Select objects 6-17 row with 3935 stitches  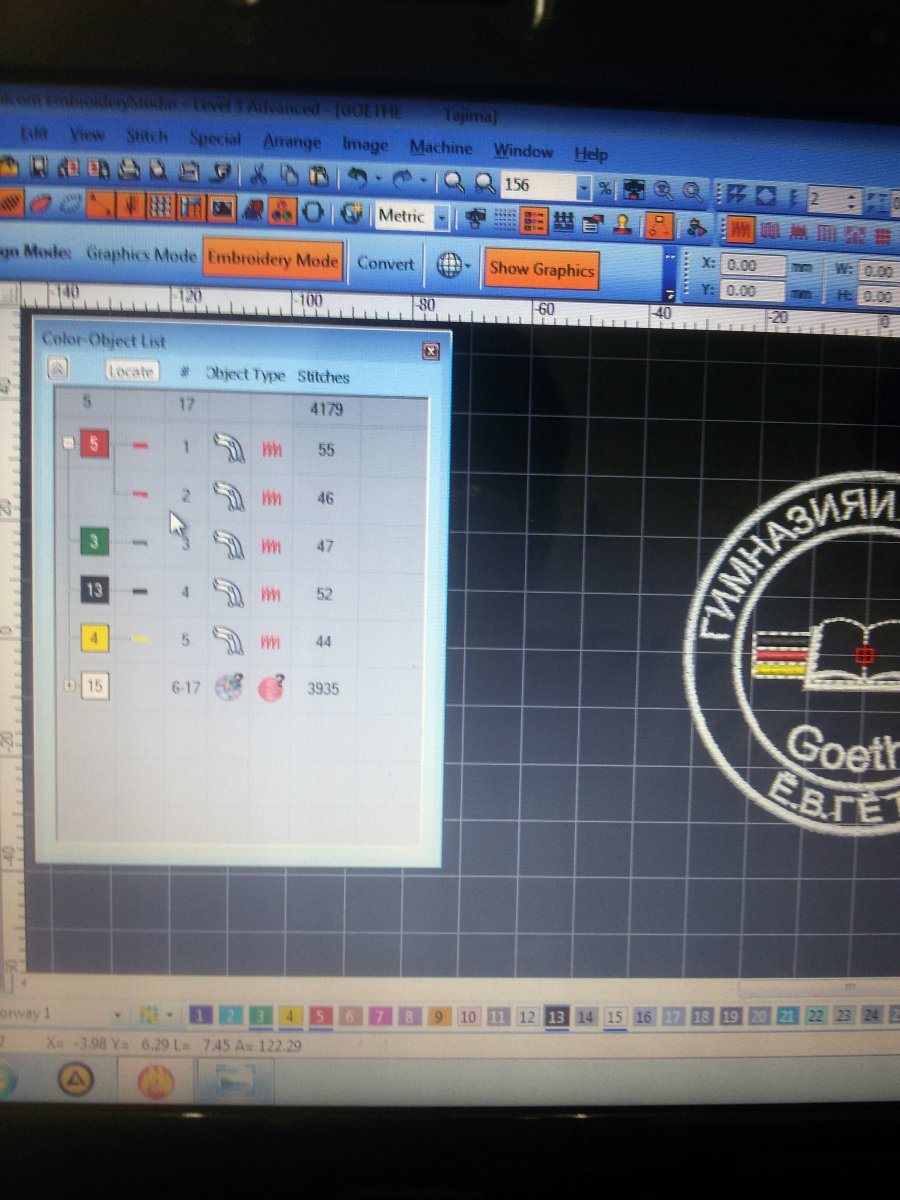pos(241,688)
